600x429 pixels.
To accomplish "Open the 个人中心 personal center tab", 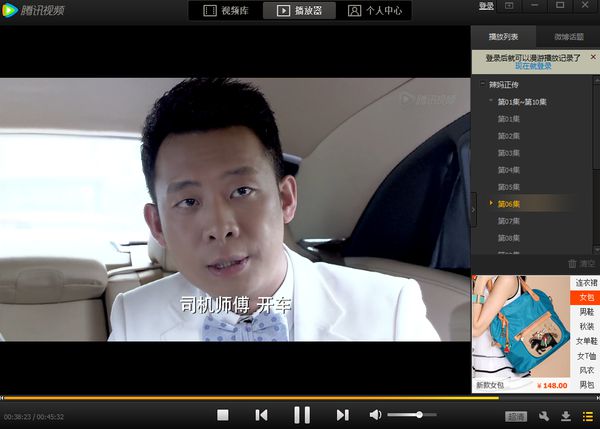I will pos(375,10).
